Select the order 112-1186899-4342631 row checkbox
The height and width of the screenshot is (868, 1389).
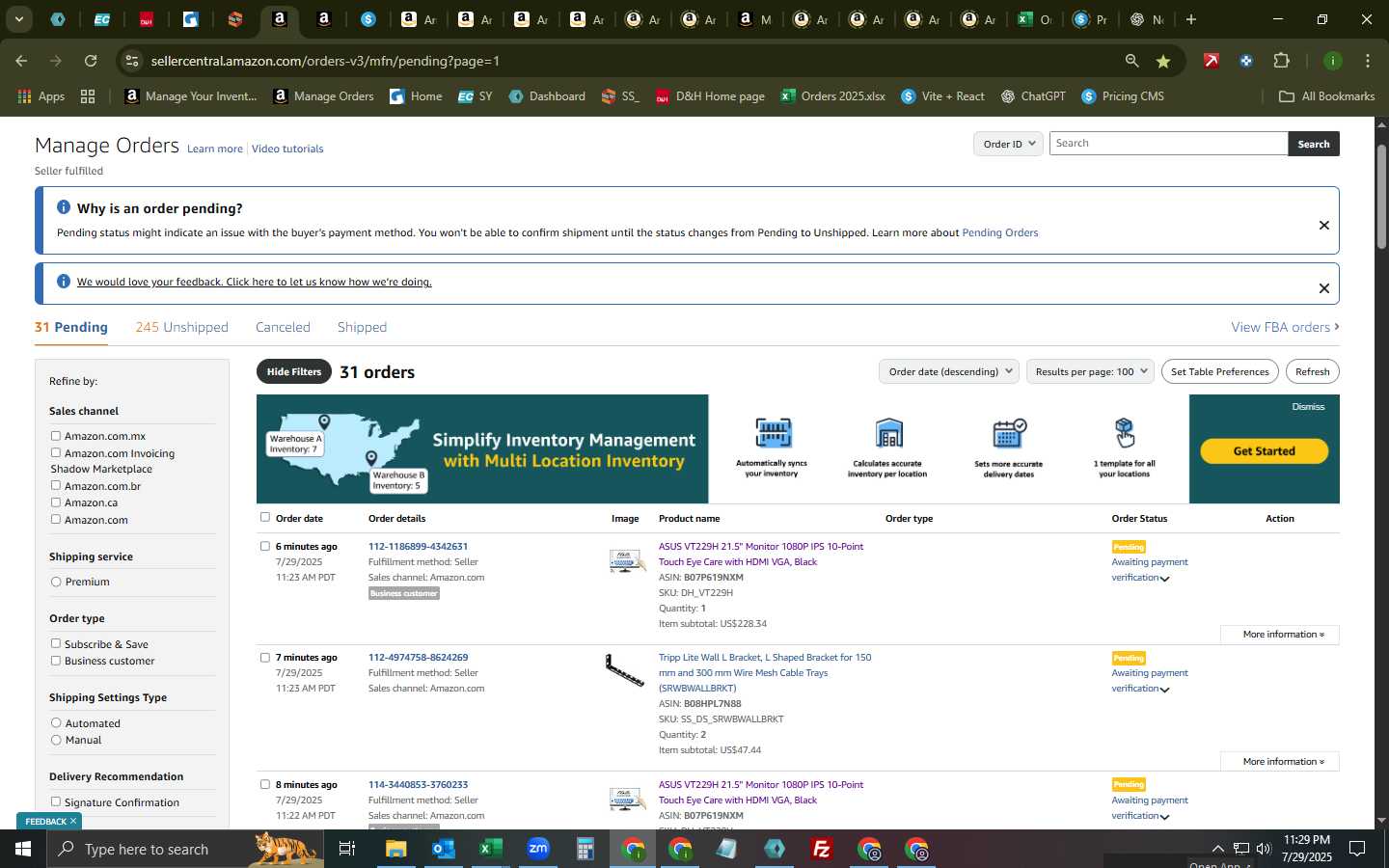point(265,546)
